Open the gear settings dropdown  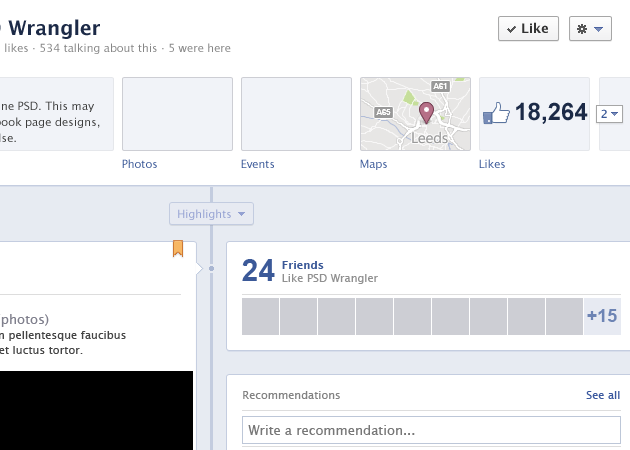590,29
